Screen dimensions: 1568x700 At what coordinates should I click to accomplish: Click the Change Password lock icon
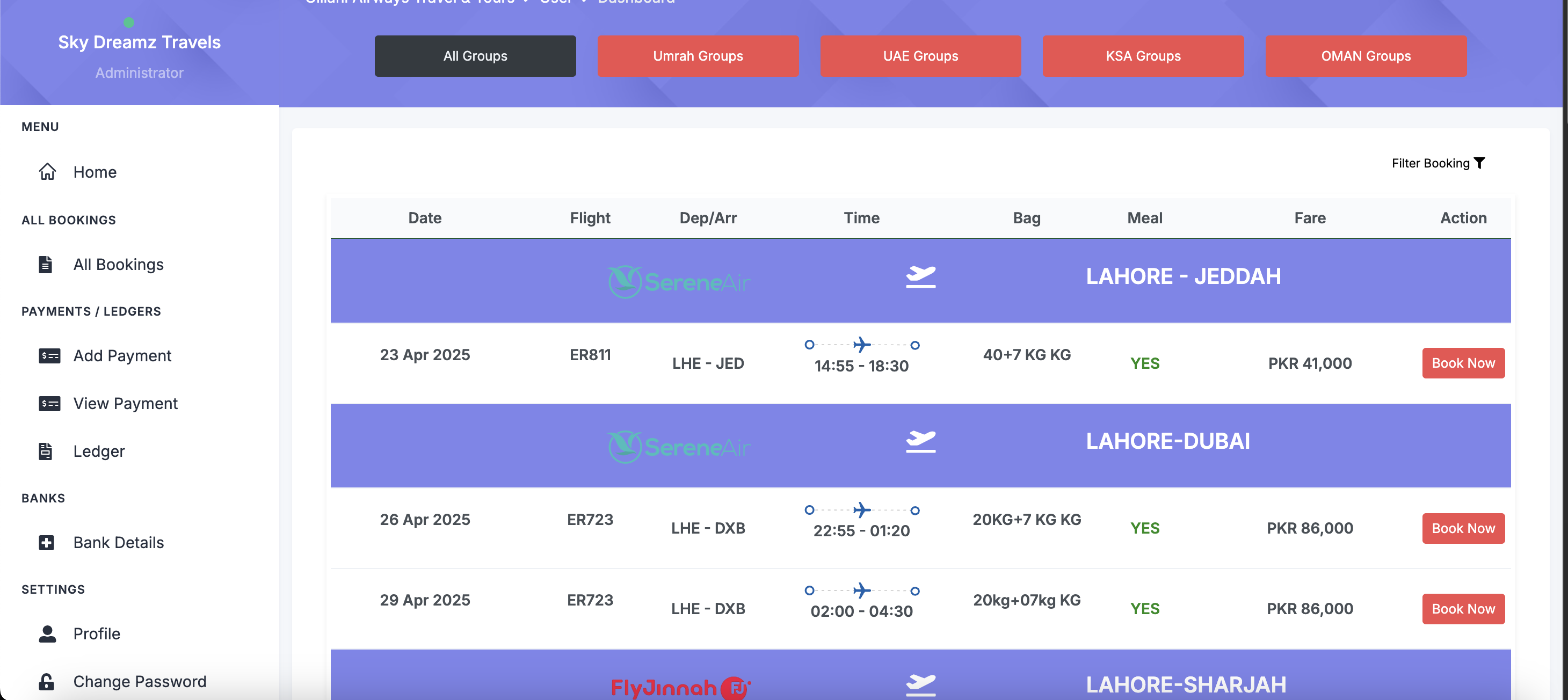tap(46, 682)
